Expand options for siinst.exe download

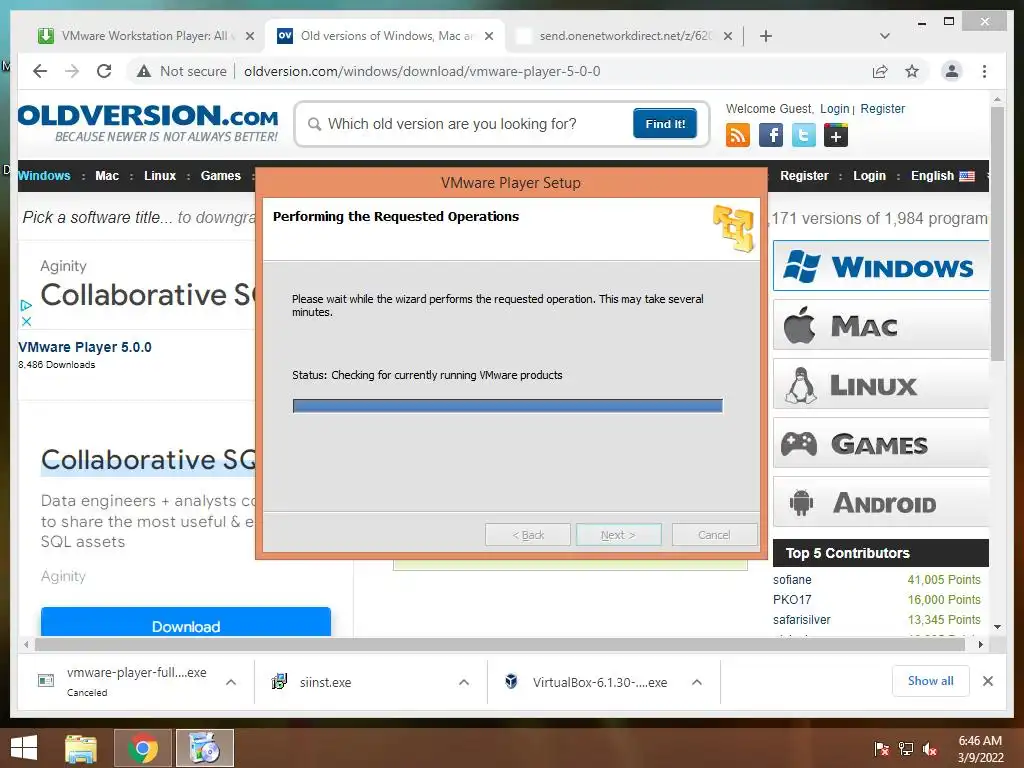[464, 682]
